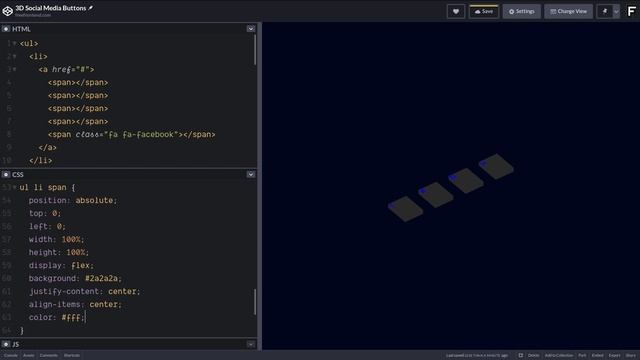Click the CodePen logo icon
The width and height of the screenshot is (640, 360).
coord(7,11)
